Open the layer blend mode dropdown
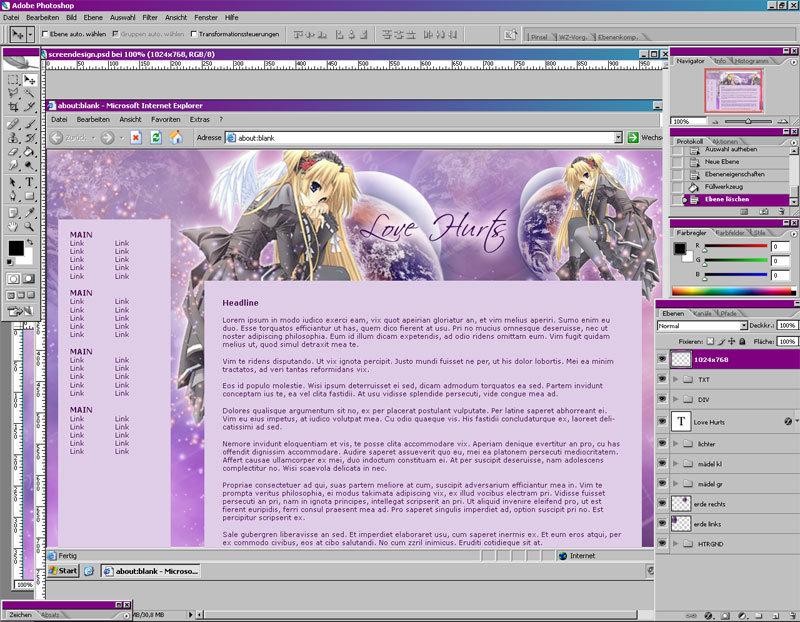The height and width of the screenshot is (622, 800). [743, 326]
